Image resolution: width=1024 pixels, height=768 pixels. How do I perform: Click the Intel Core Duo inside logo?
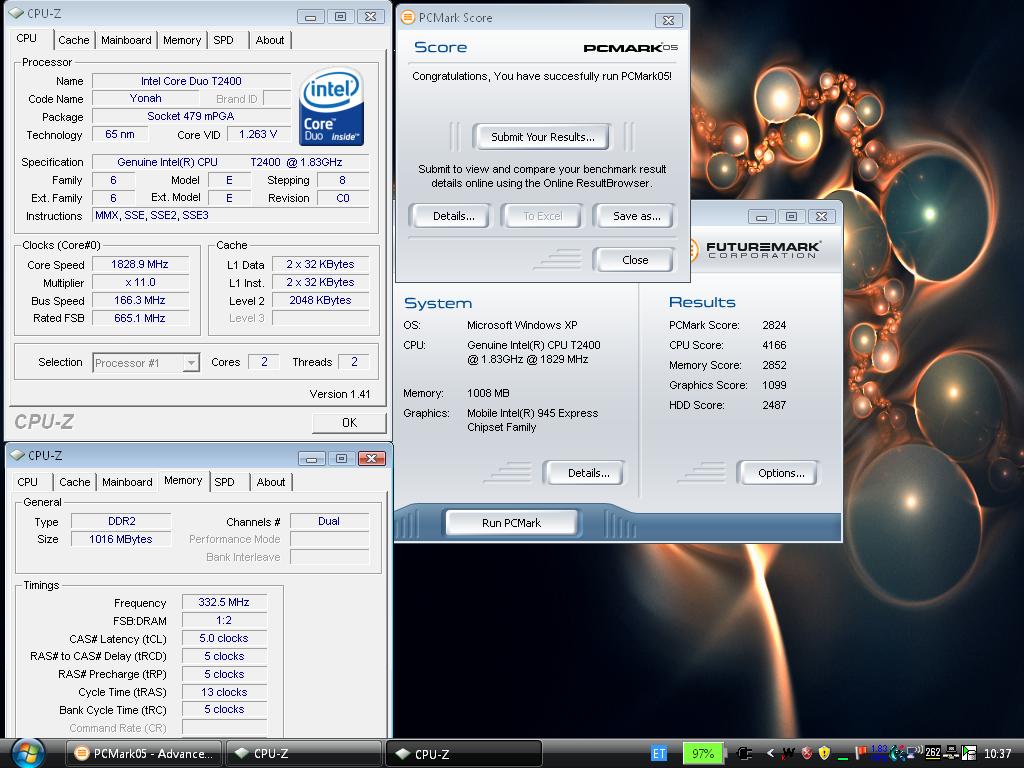pos(331,106)
